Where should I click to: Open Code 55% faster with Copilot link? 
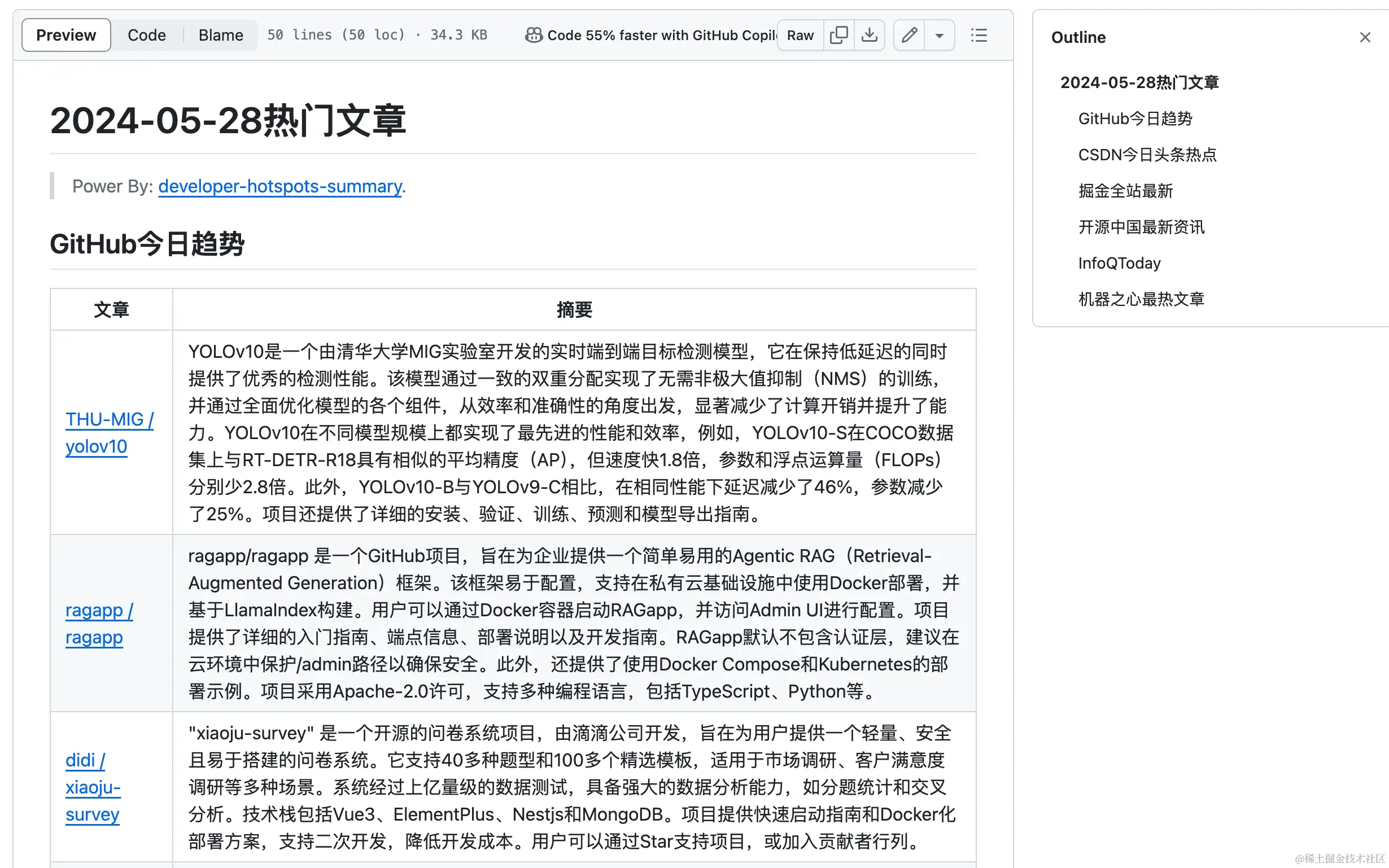click(x=661, y=35)
